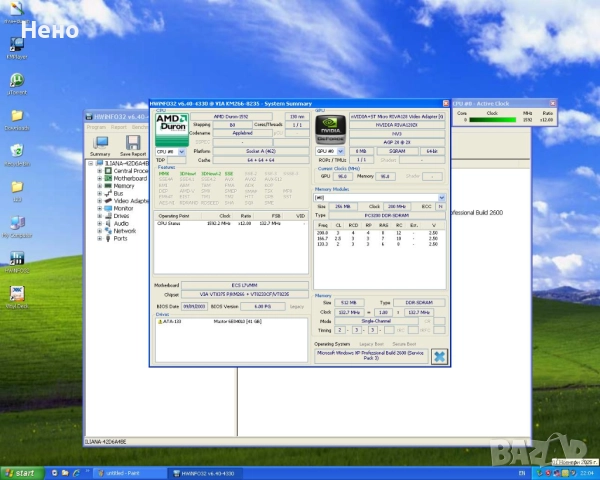Close System Summary with blue X button
Viewport: 600px width, 480px height.
439,356
